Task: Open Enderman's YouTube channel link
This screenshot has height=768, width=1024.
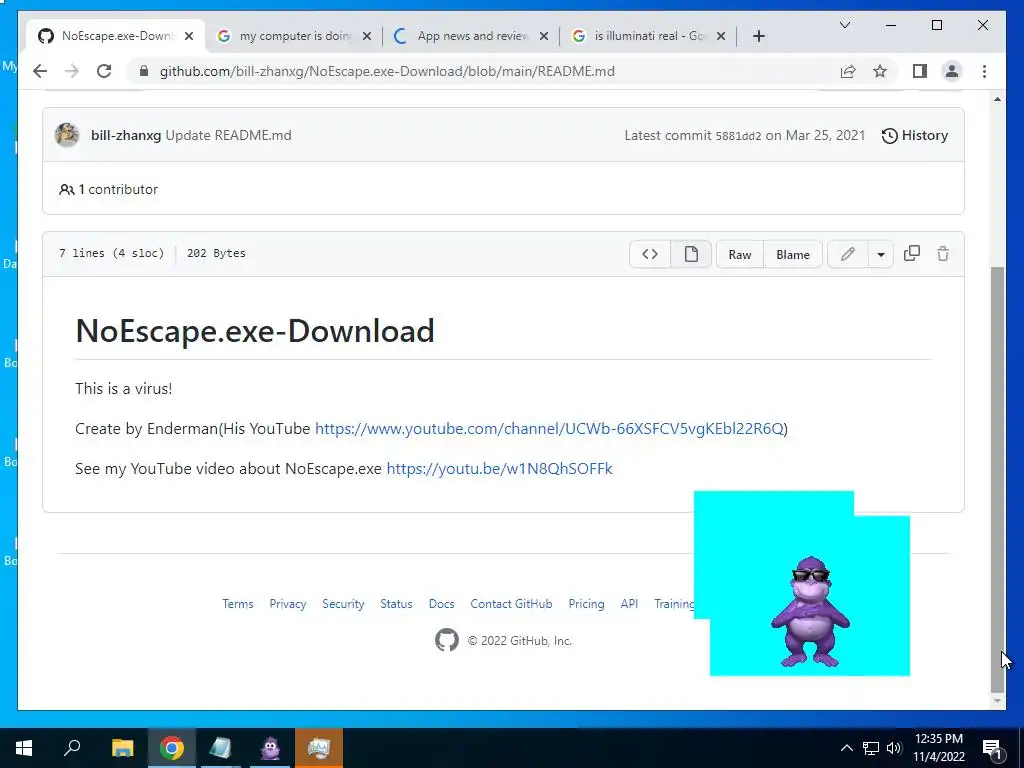Action: coord(549,428)
